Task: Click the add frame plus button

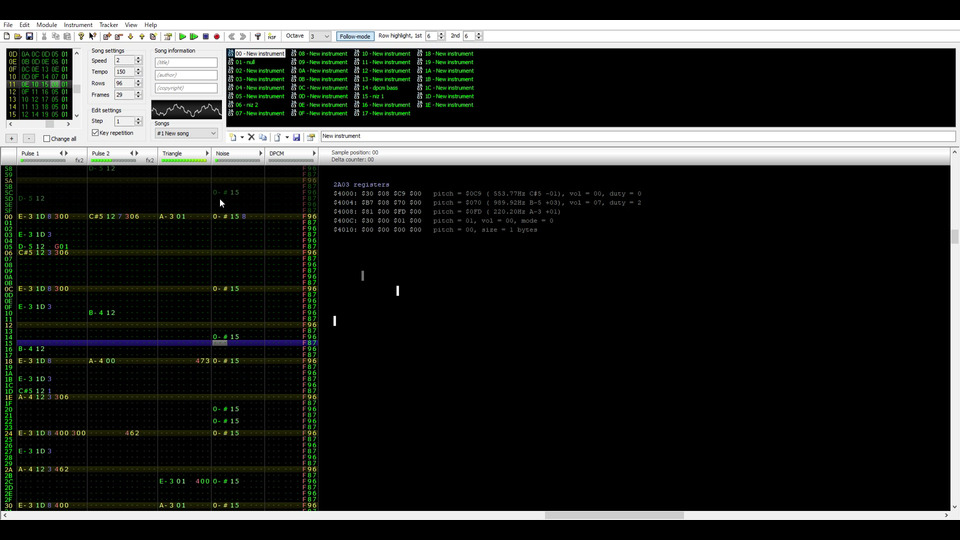Action: pos(12,139)
